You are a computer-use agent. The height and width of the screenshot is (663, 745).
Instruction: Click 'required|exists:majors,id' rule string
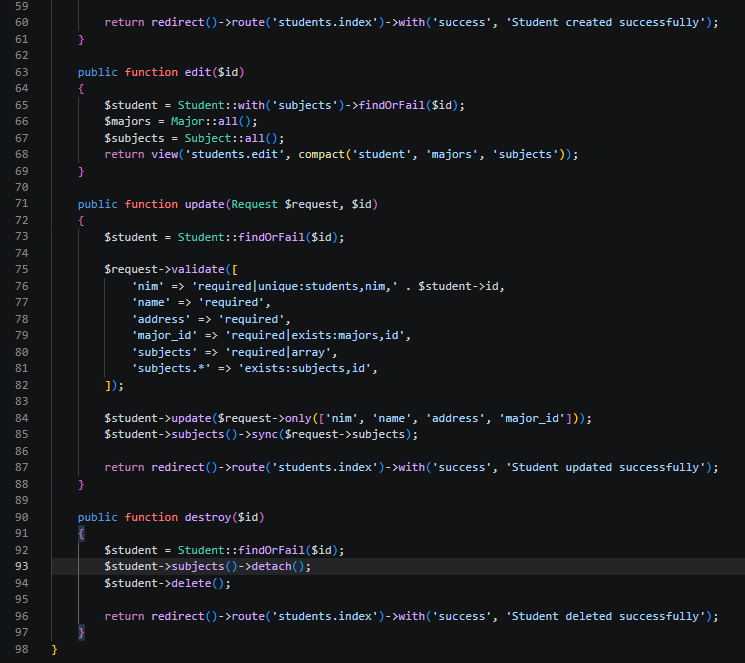pos(315,336)
